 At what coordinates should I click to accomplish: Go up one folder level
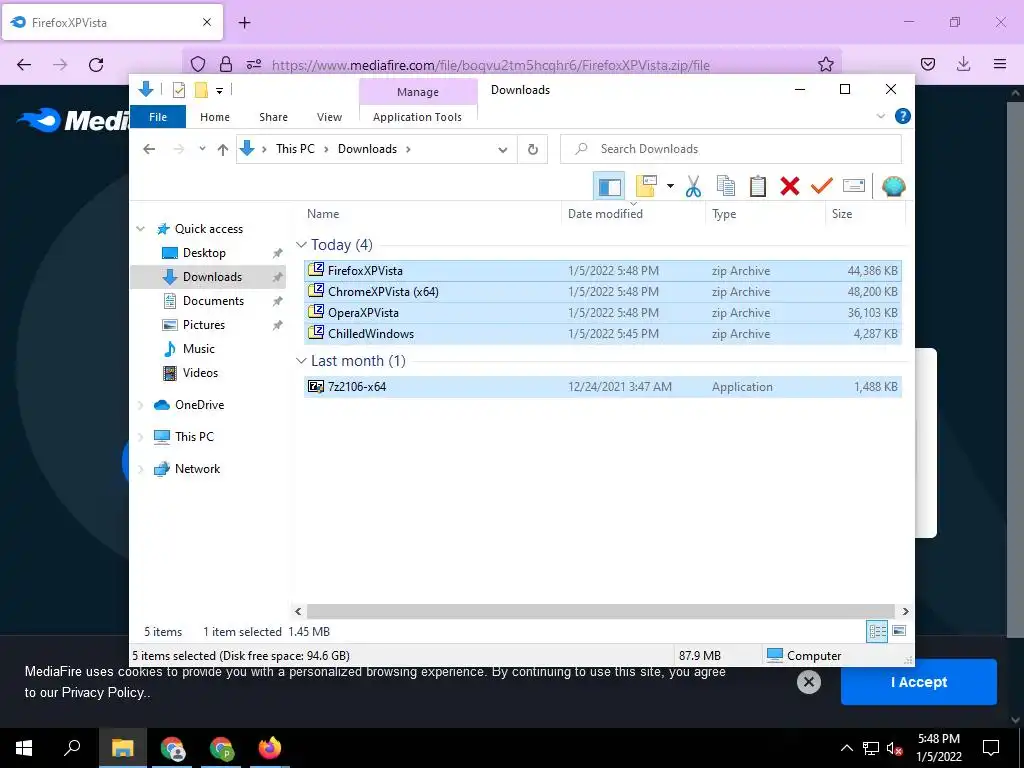(223, 150)
